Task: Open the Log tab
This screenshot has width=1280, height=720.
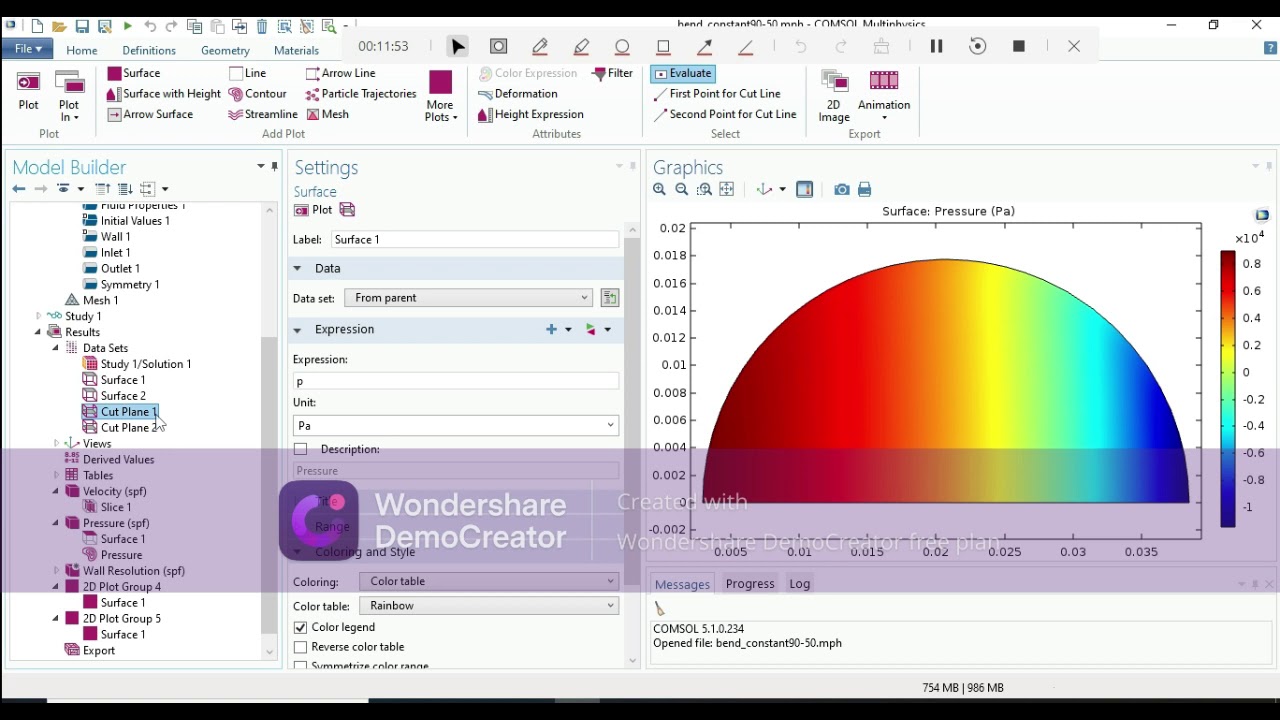Action: click(x=800, y=584)
